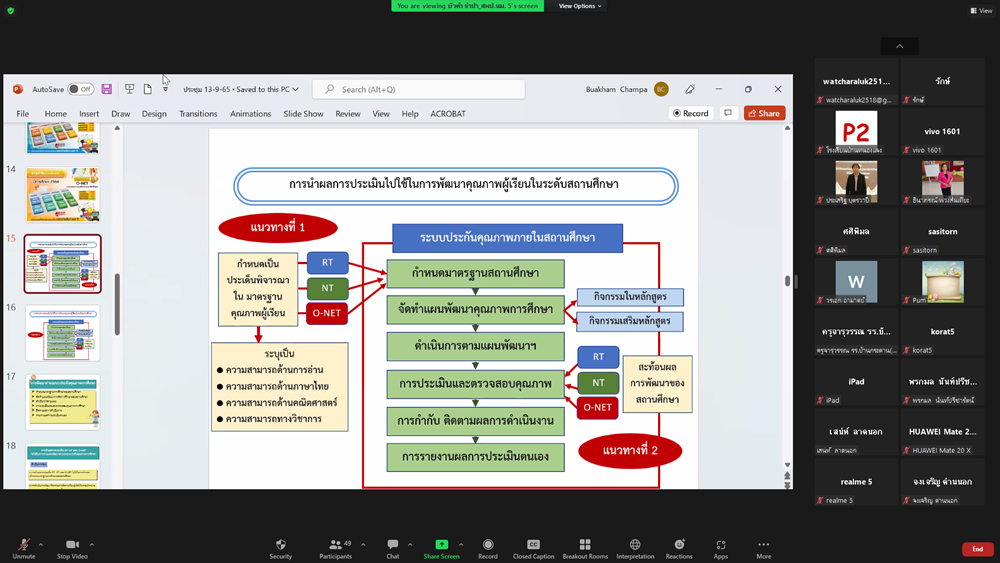Image resolution: width=1000 pixels, height=563 pixels.
Task: Expand share screen options arrow
Action: pos(461,545)
